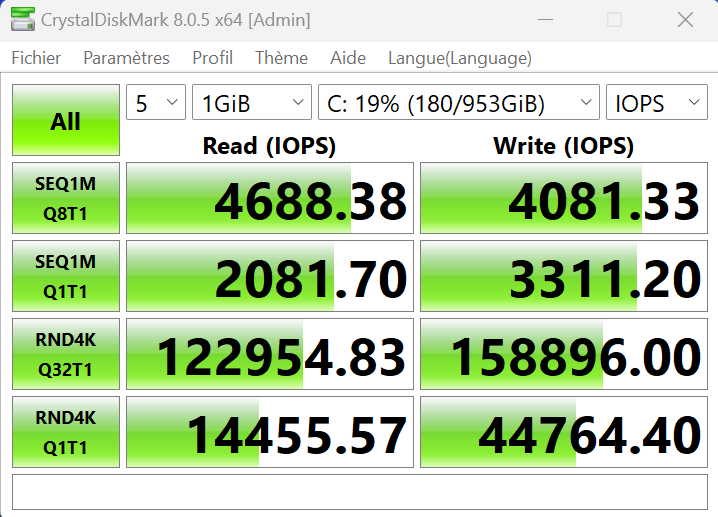Open the Langue(Language) menu
The width and height of the screenshot is (718, 517).
coord(460,58)
